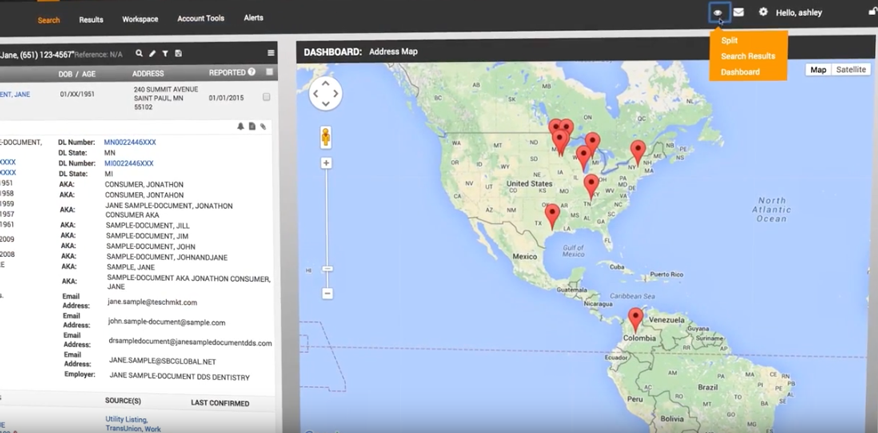Click the map pin over Colombia
The width and height of the screenshot is (878, 433).
click(x=635, y=319)
